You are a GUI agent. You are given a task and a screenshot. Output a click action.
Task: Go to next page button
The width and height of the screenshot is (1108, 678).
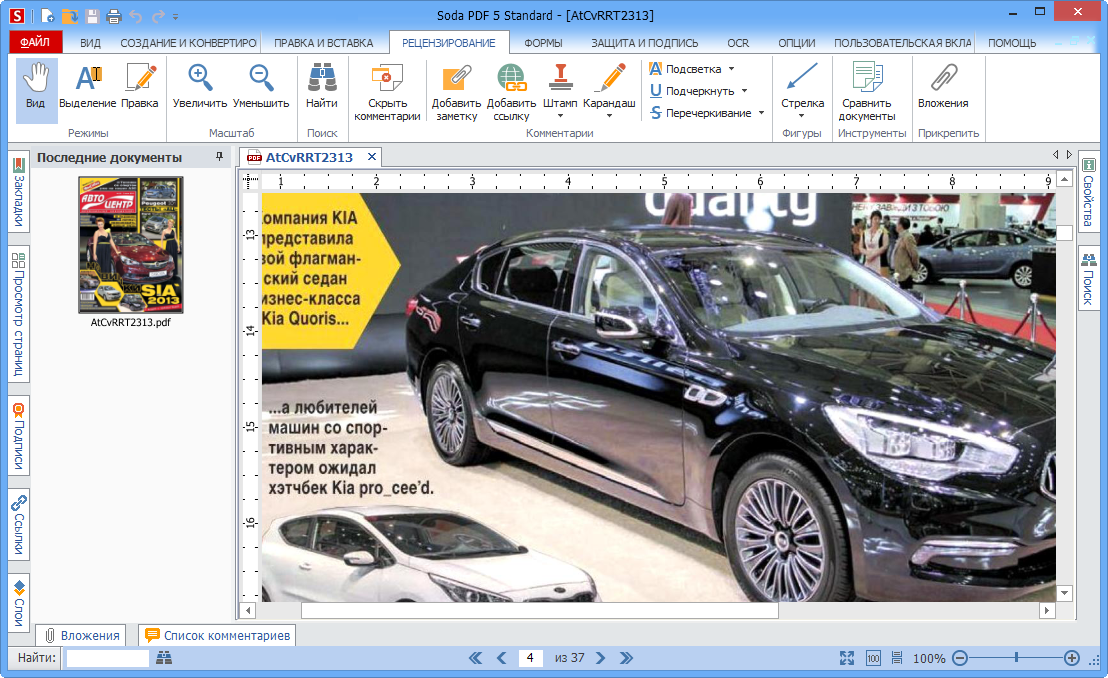[601, 658]
